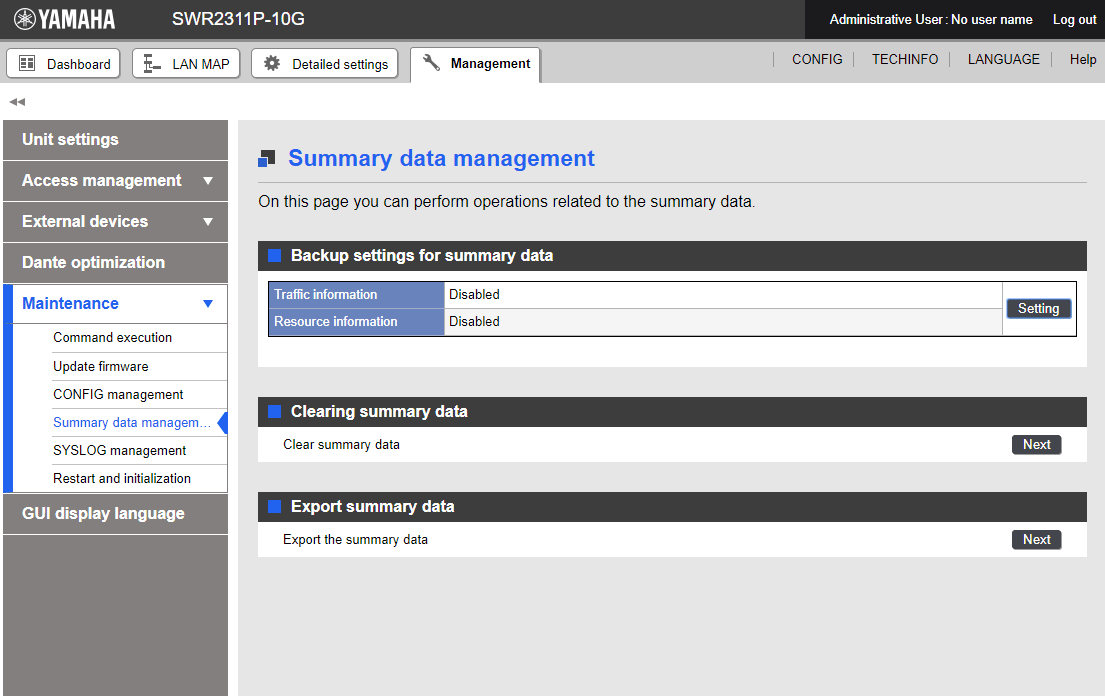This screenshot has height=696, width=1105.
Task: Collapse the Maintenance section arrow
Action: point(208,304)
